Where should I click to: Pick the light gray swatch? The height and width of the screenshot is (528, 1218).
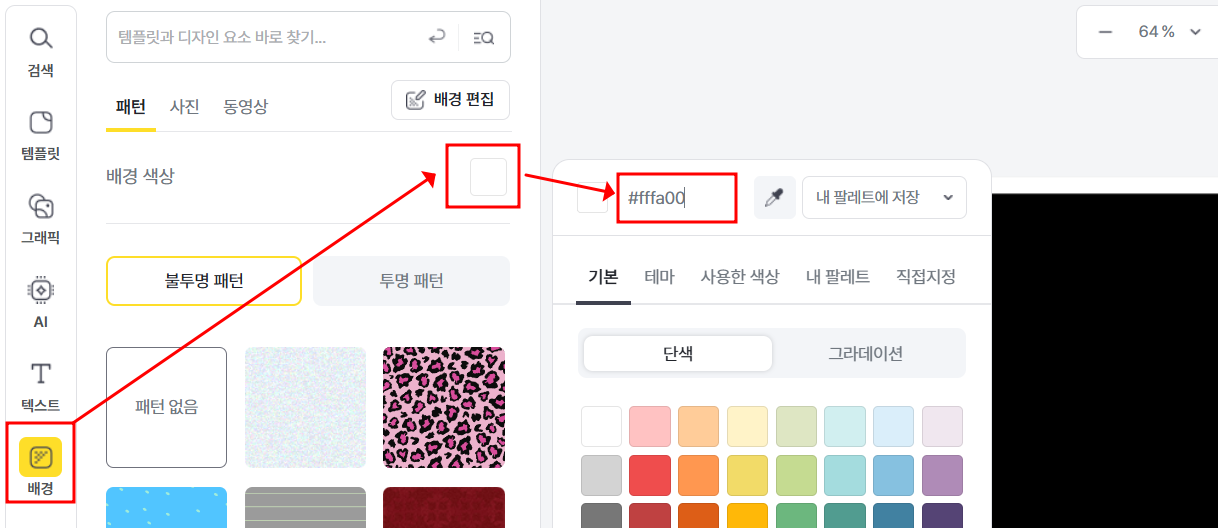tap(601, 475)
